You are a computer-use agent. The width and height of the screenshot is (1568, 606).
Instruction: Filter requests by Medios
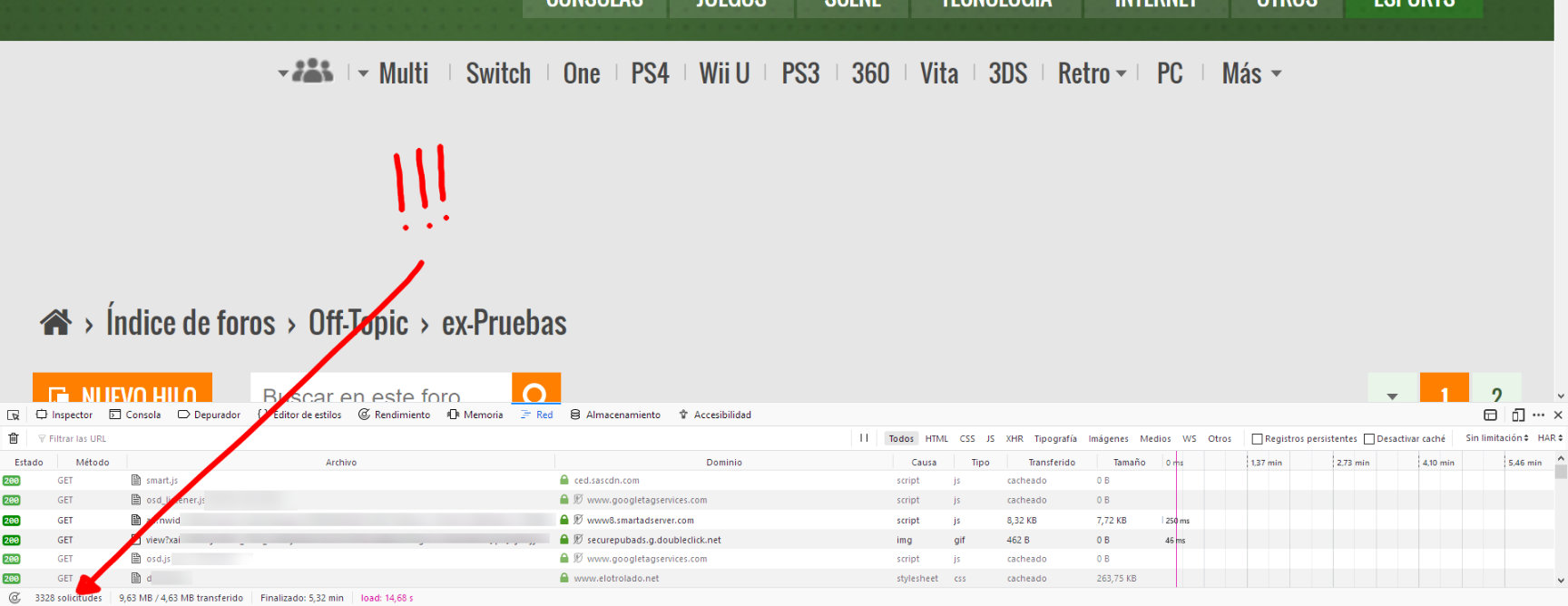click(x=1155, y=439)
